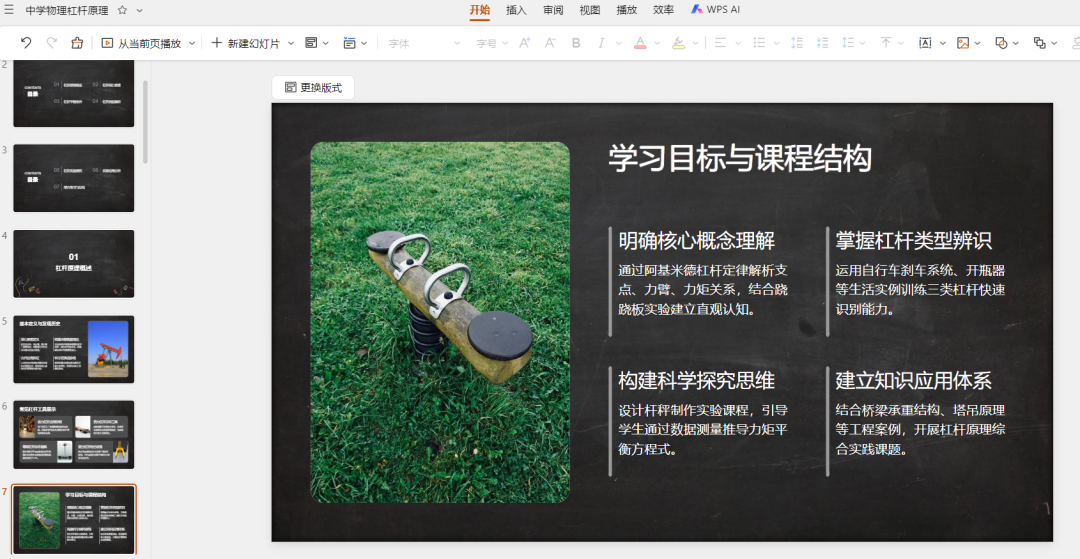Expand the line spacing dropdown arrow
The image size is (1080, 559).
click(x=862, y=43)
